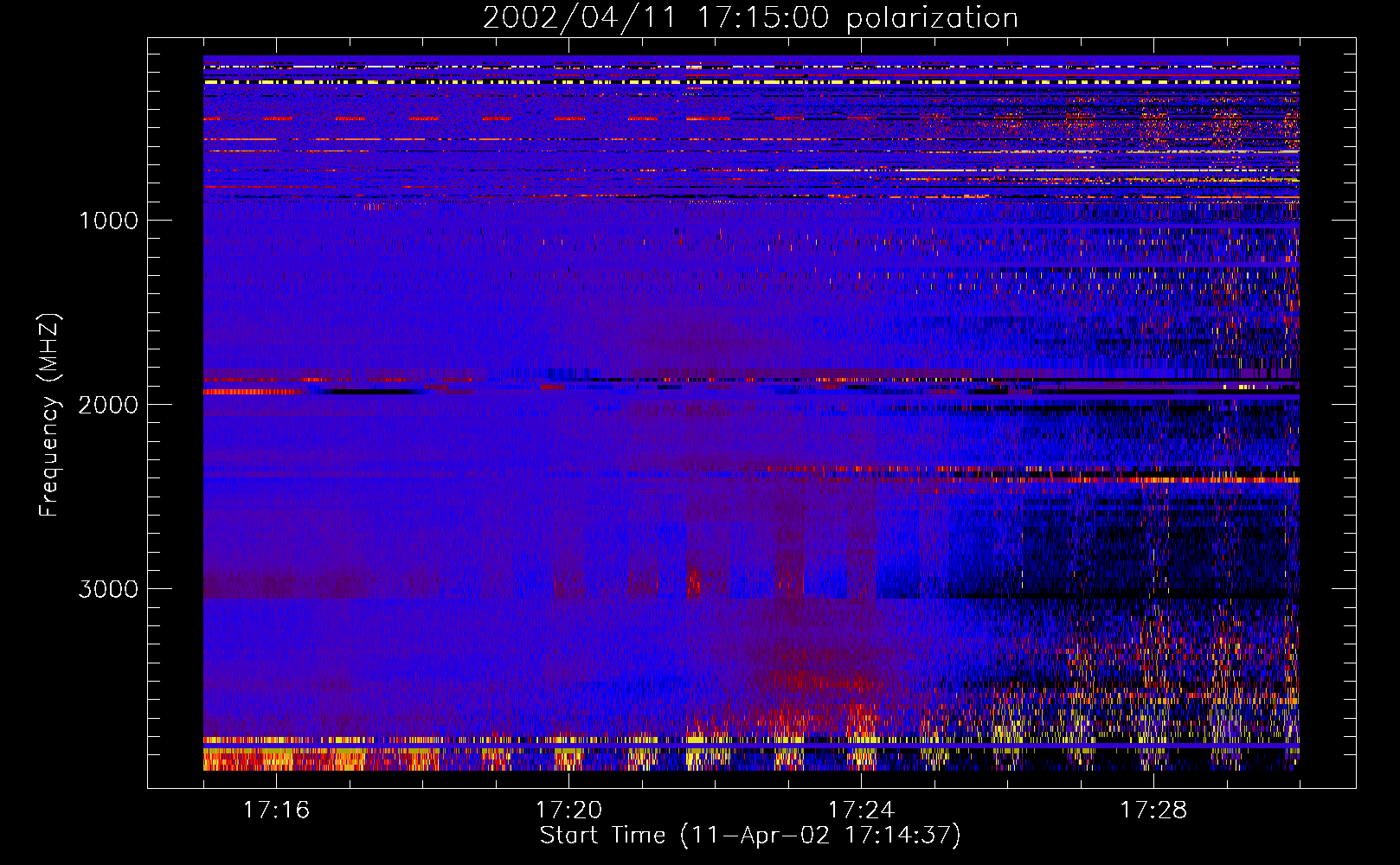The image size is (1400, 865).
Task: Click the 3000 frequency tick label
Action: 108,589
